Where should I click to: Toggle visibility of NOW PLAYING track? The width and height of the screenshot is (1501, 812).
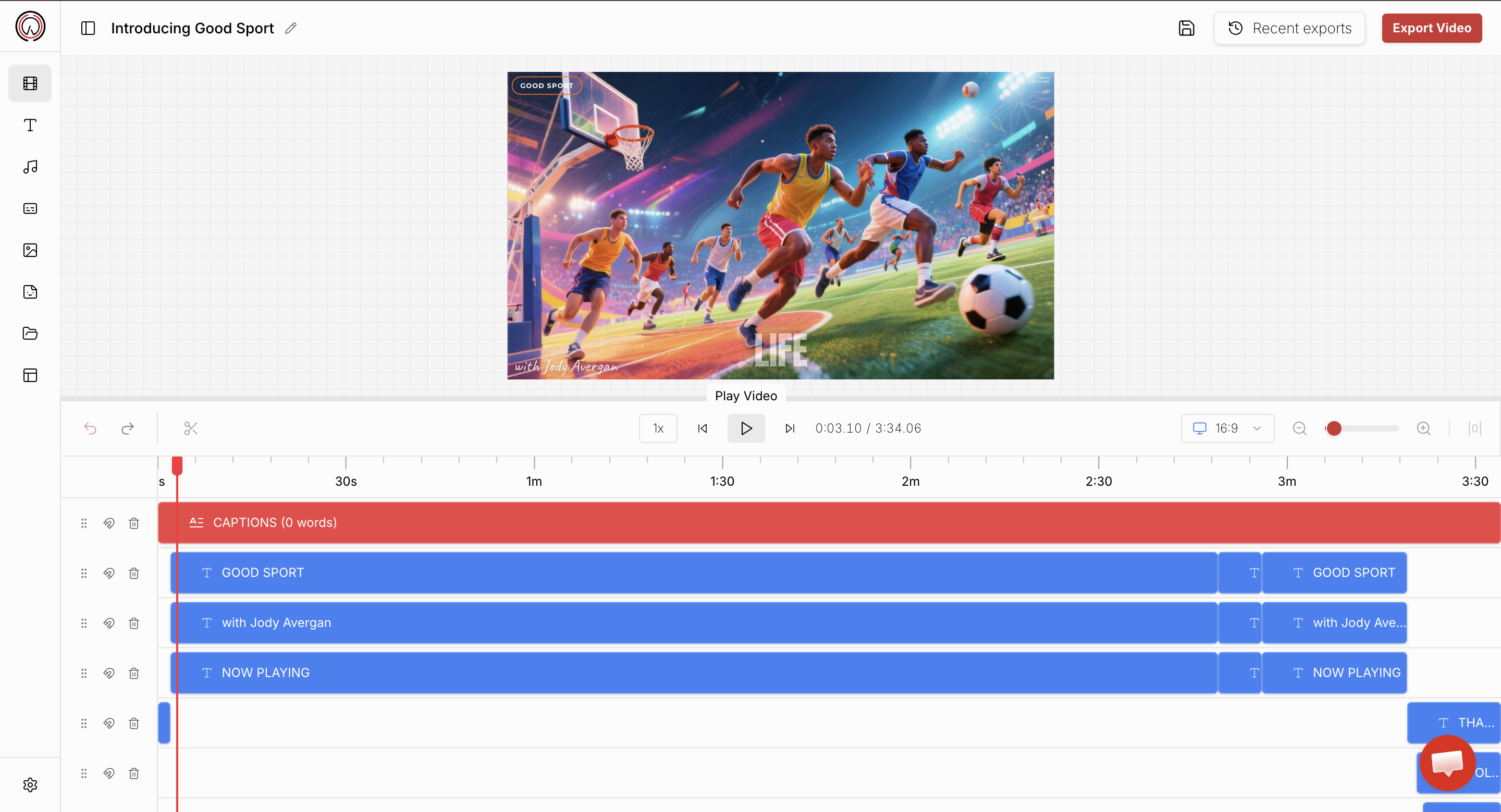click(109, 673)
